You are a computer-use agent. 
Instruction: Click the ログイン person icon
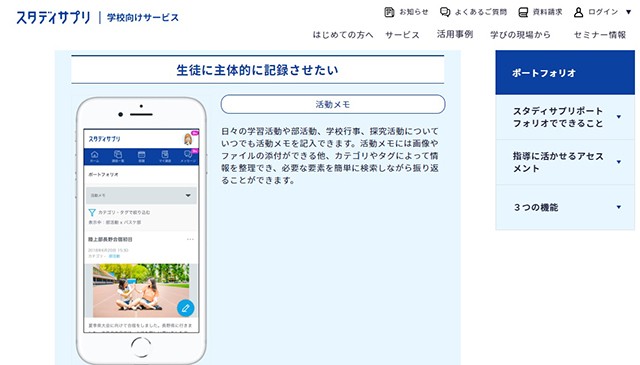pyautogui.click(x=578, y=12)
